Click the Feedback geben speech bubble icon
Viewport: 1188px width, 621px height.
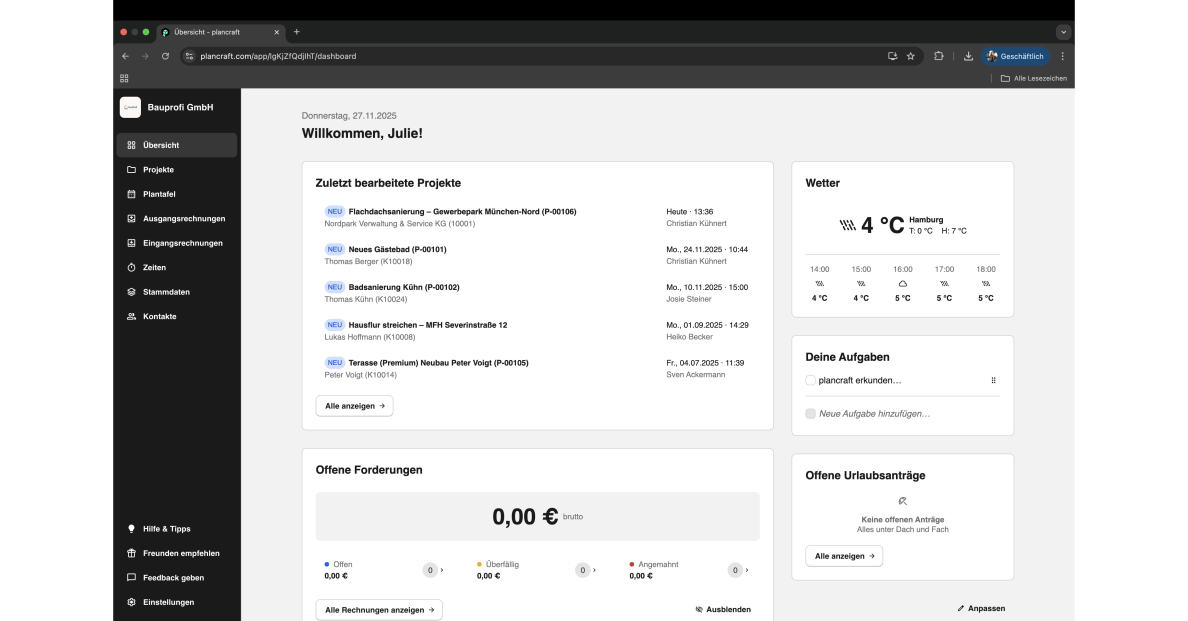coord(131,578)
